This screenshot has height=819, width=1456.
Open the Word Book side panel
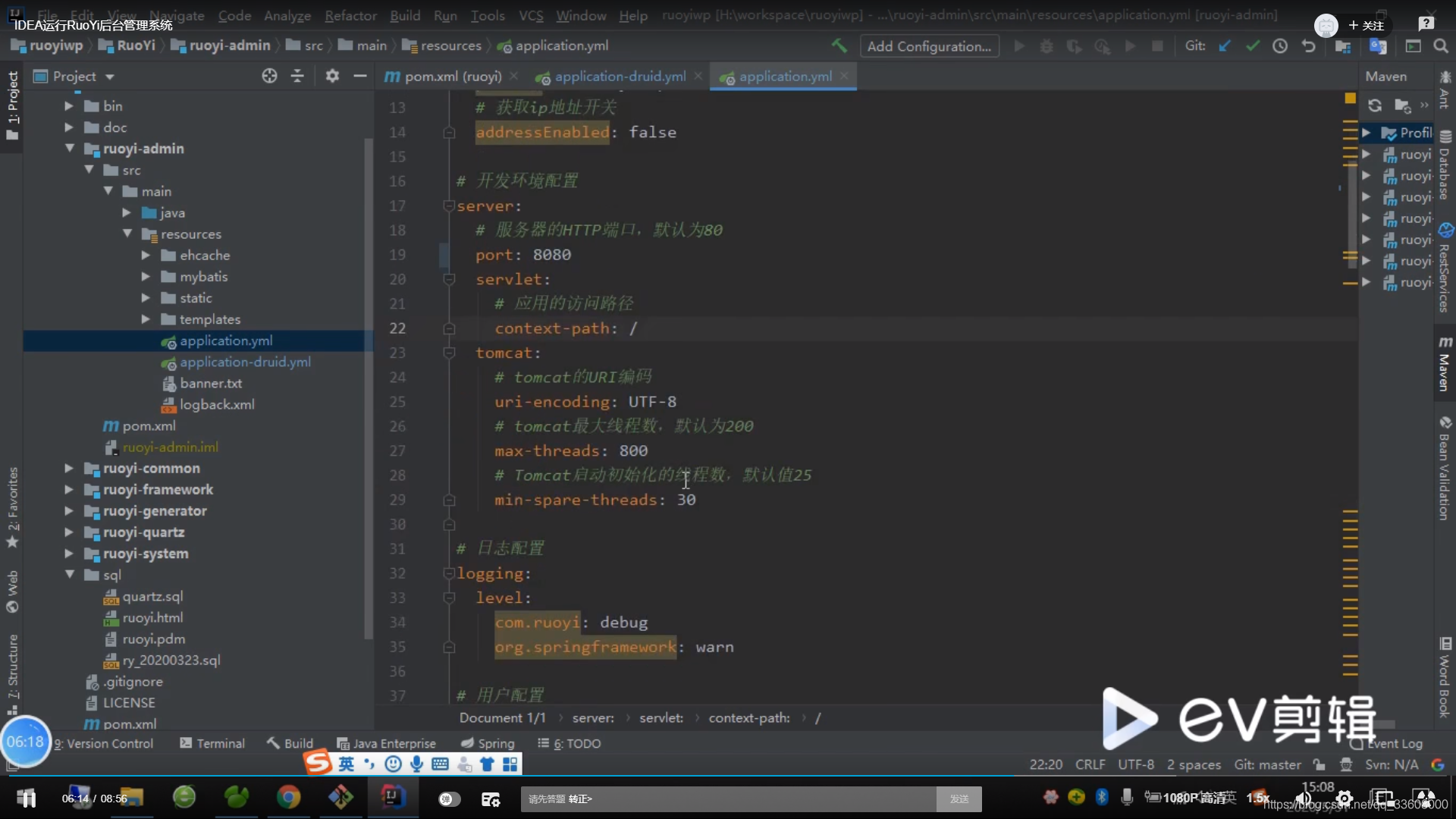click(x=1445, y=677)
